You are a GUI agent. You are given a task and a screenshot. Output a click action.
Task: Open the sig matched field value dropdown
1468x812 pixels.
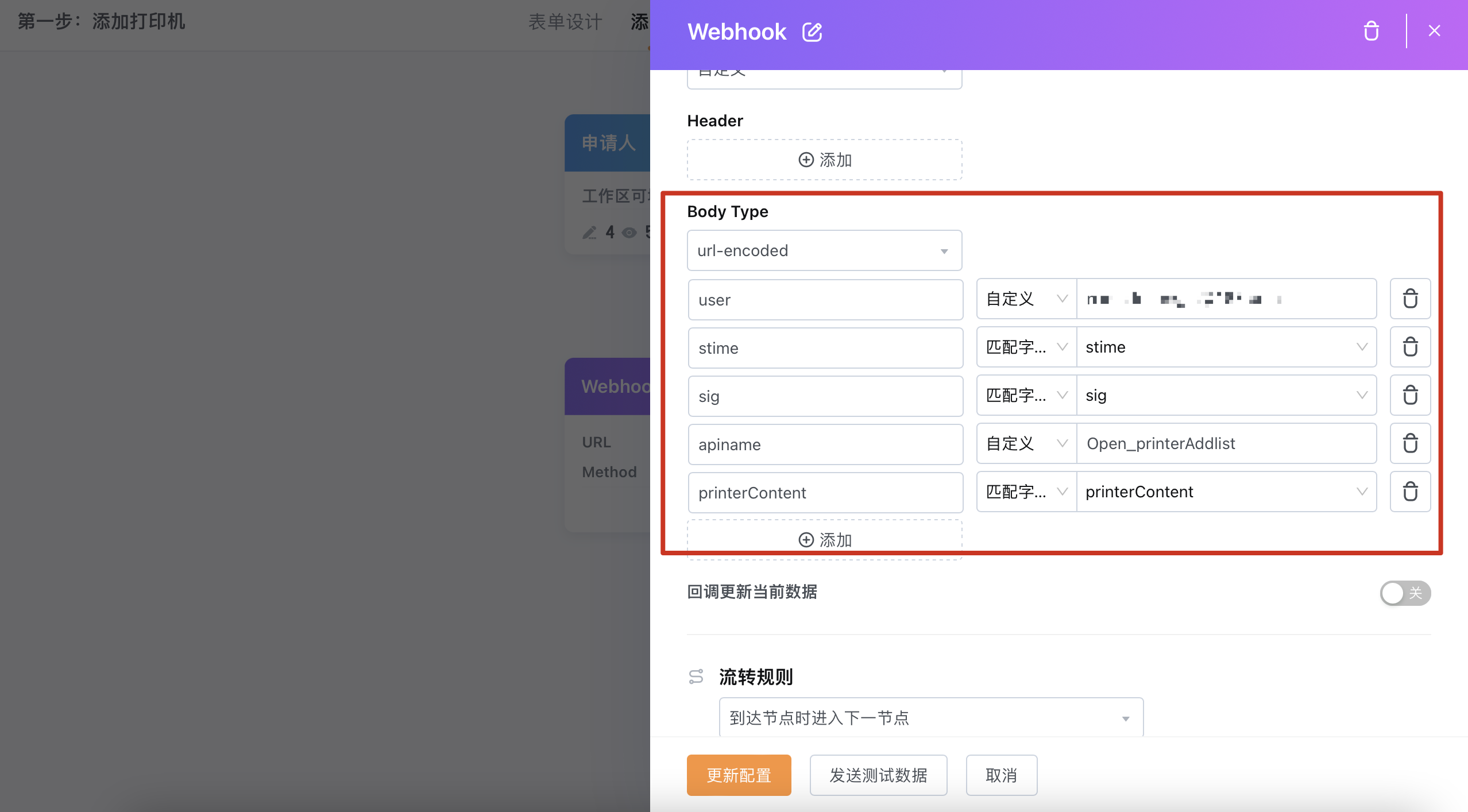point(1226,395)
